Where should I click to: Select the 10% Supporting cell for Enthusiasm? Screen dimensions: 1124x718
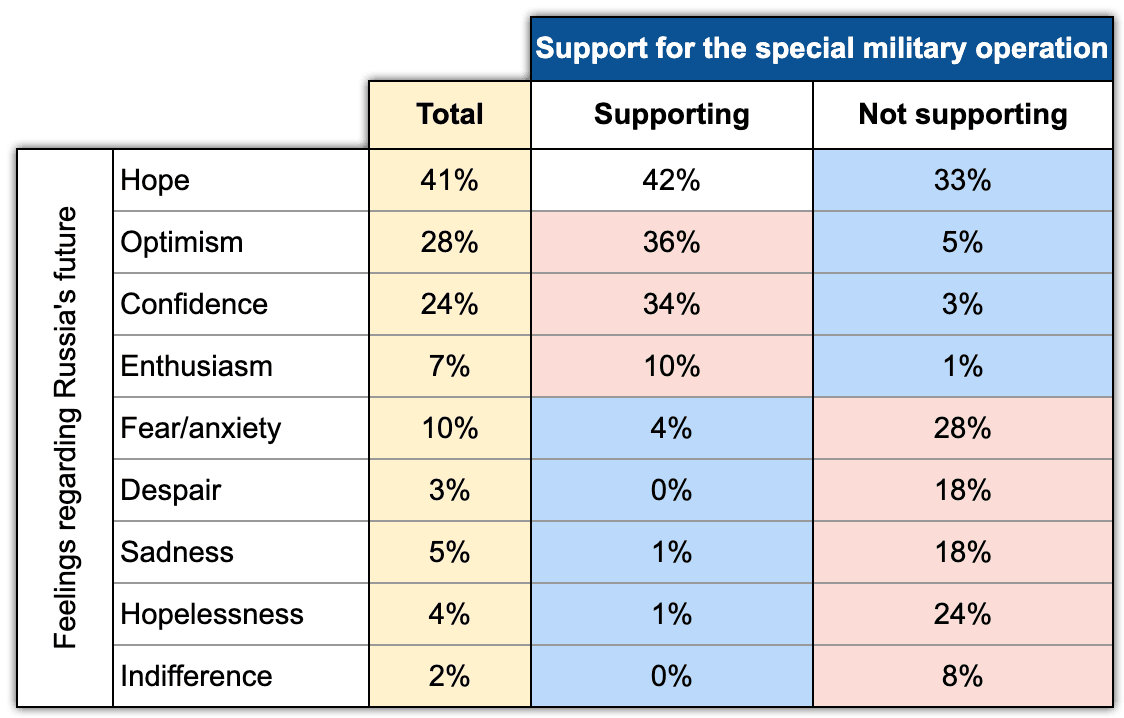(672, 366)
